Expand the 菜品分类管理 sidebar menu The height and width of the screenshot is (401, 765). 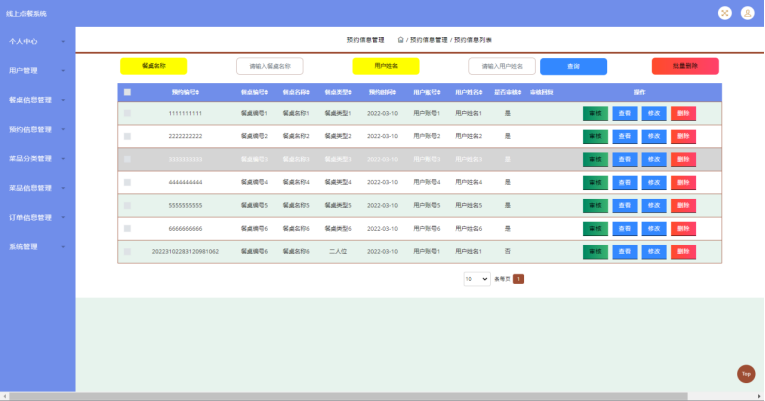37,158
